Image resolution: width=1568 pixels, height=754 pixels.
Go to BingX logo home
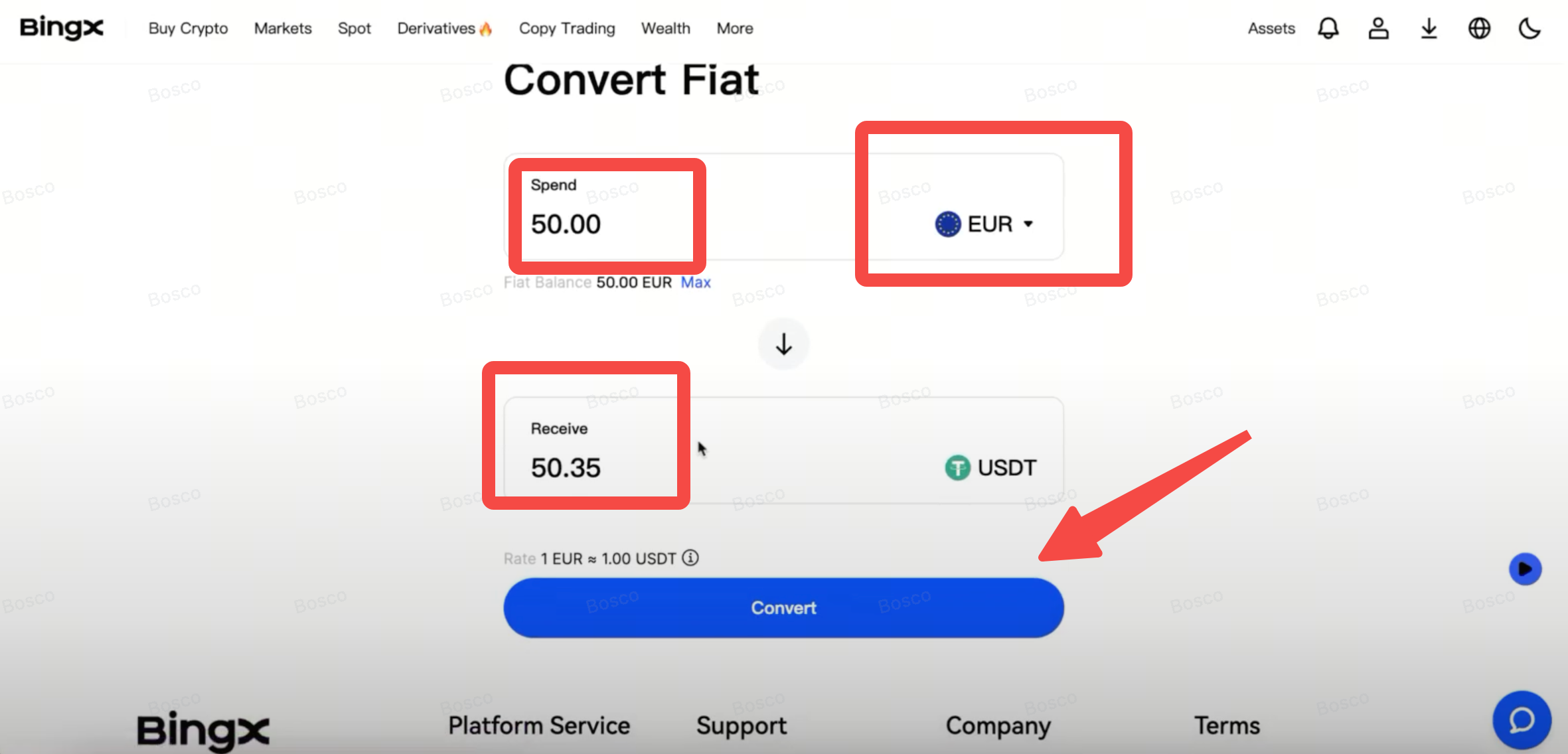point(62,28)
